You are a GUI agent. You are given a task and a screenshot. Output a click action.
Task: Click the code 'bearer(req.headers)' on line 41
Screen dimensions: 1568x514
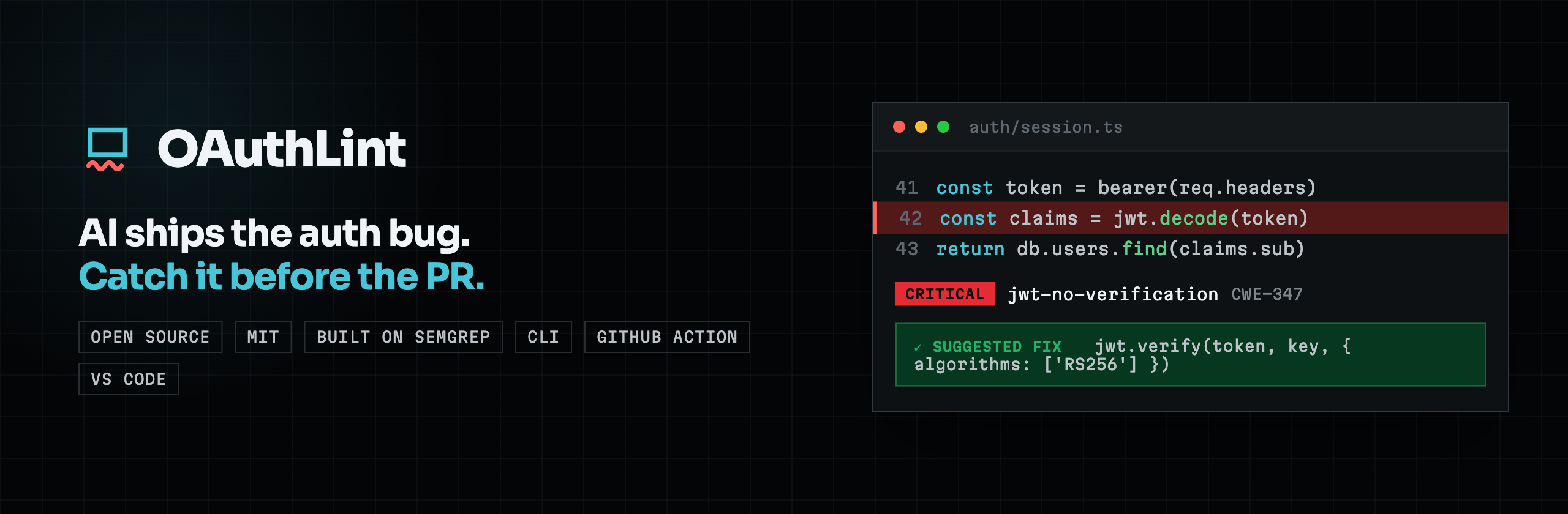1207,188
